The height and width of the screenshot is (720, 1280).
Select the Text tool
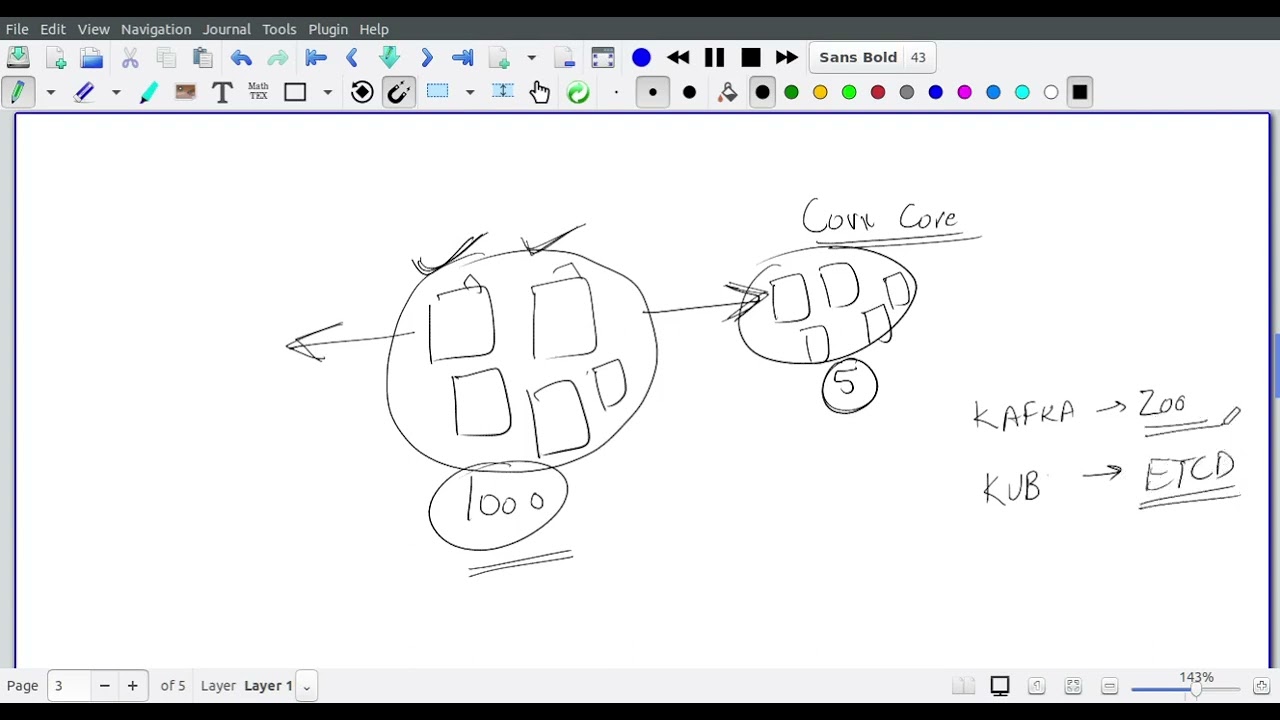coord(222,92)
